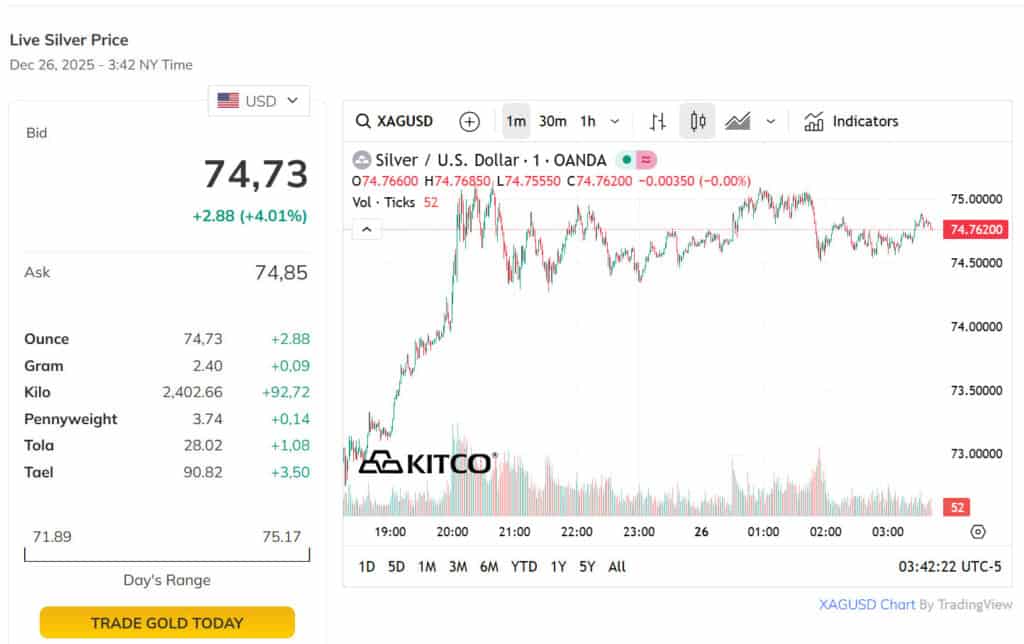Expand the chart style dropdown chevron
1024x644 pixels.
(x=771, y=121)
